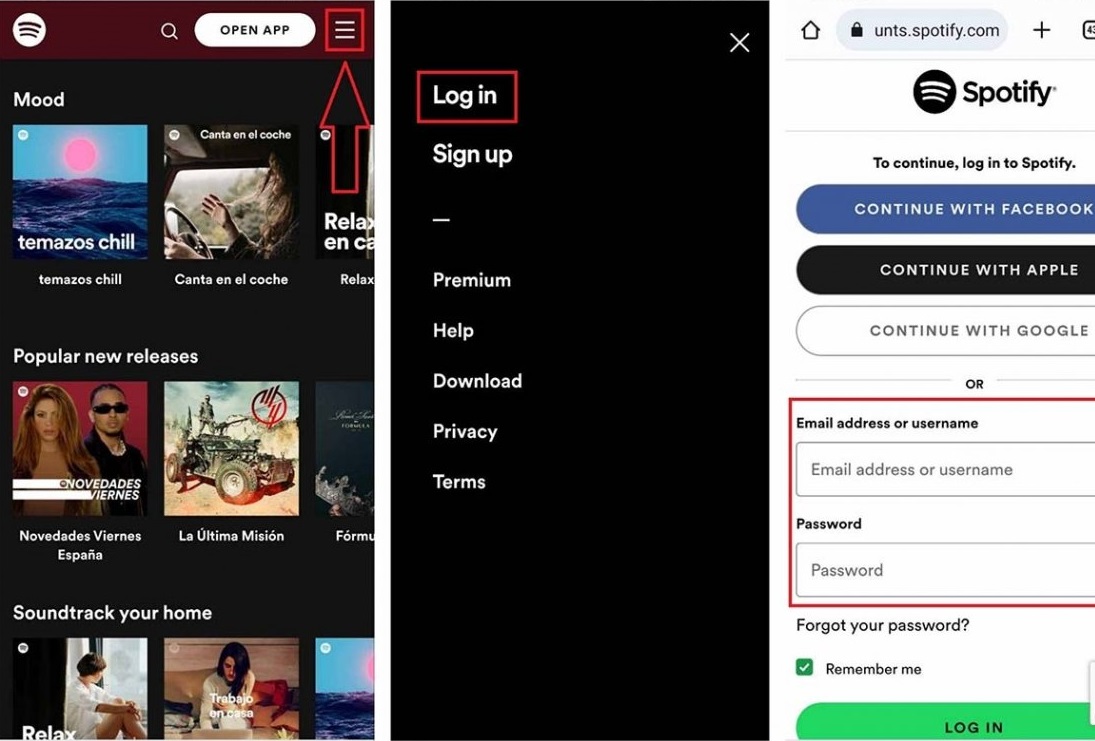Click the OPEN APP button
This screenshot has width=1095, height=741.
coord(255,30)
